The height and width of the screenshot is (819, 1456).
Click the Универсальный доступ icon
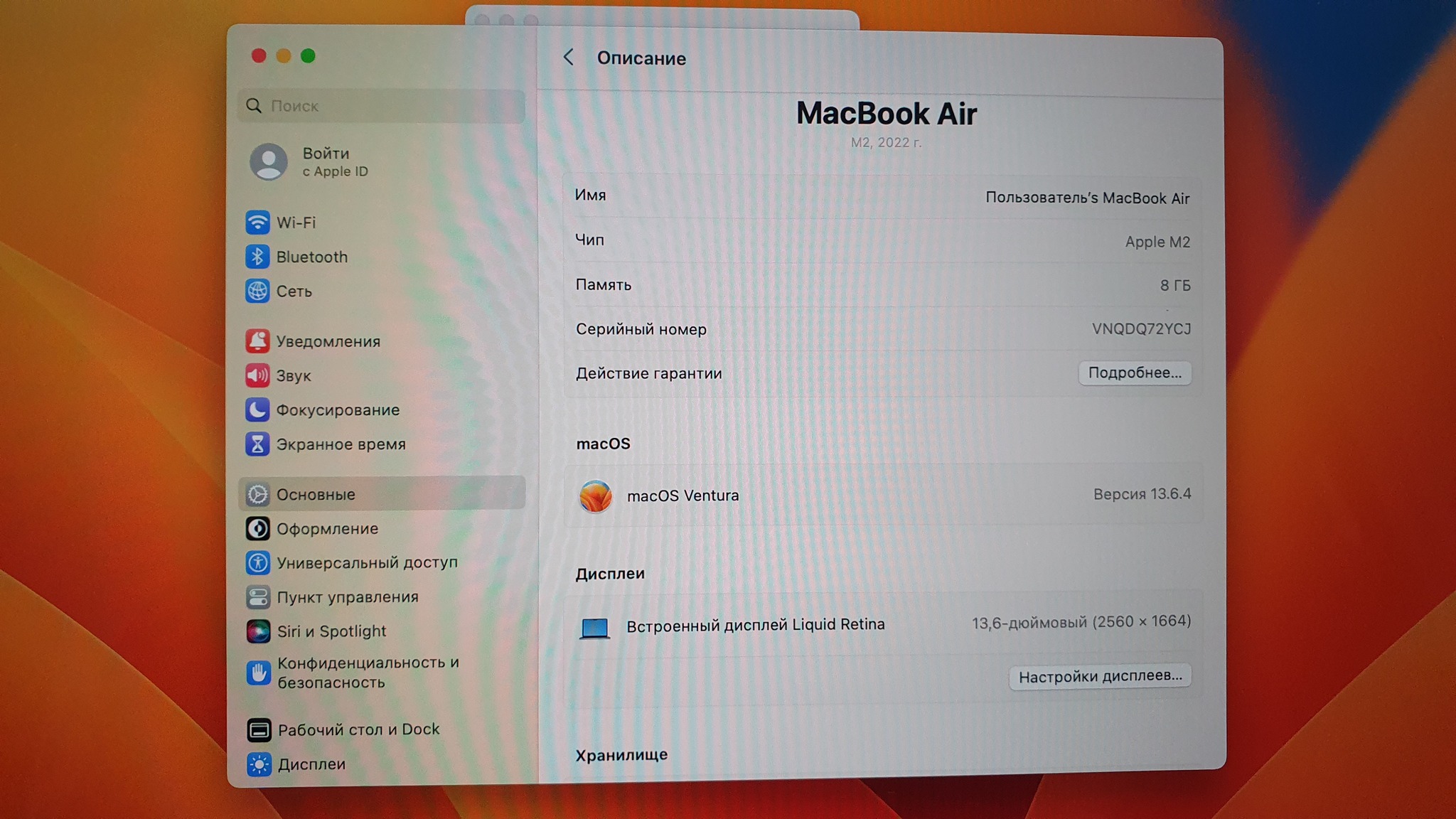(258, 563)
